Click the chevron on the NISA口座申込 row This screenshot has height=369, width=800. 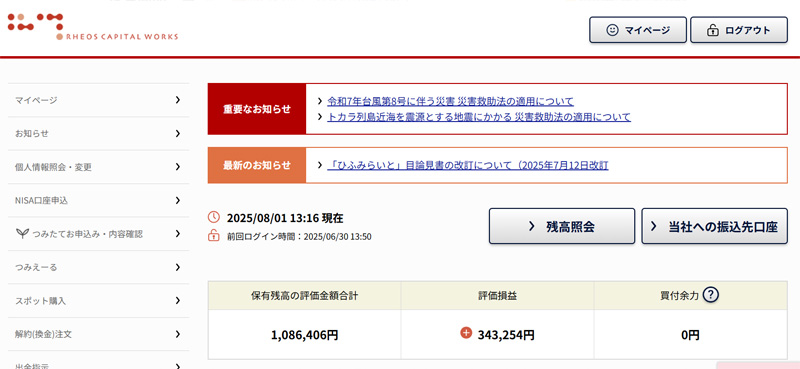(178, 201)
